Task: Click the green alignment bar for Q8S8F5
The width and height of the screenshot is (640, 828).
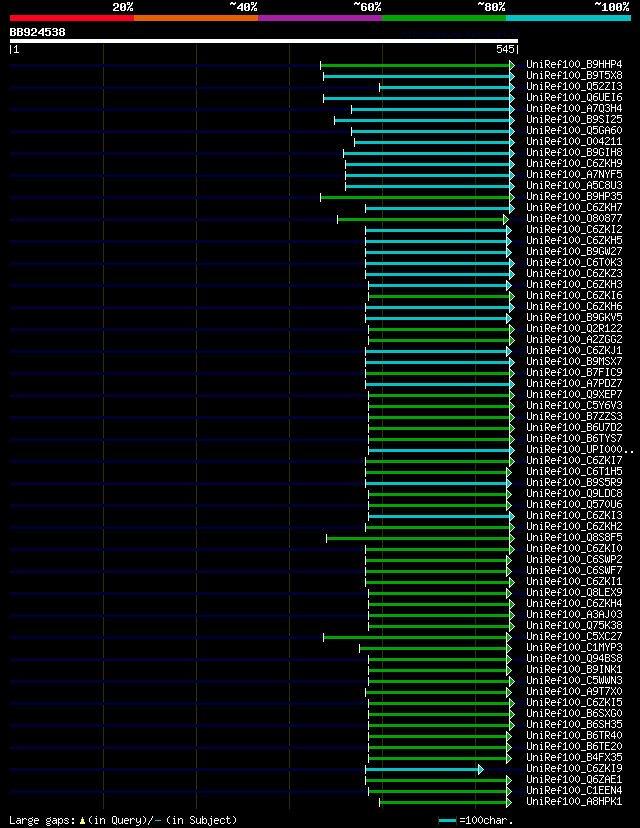Action: pyautogui.click(x=419, y=539)
